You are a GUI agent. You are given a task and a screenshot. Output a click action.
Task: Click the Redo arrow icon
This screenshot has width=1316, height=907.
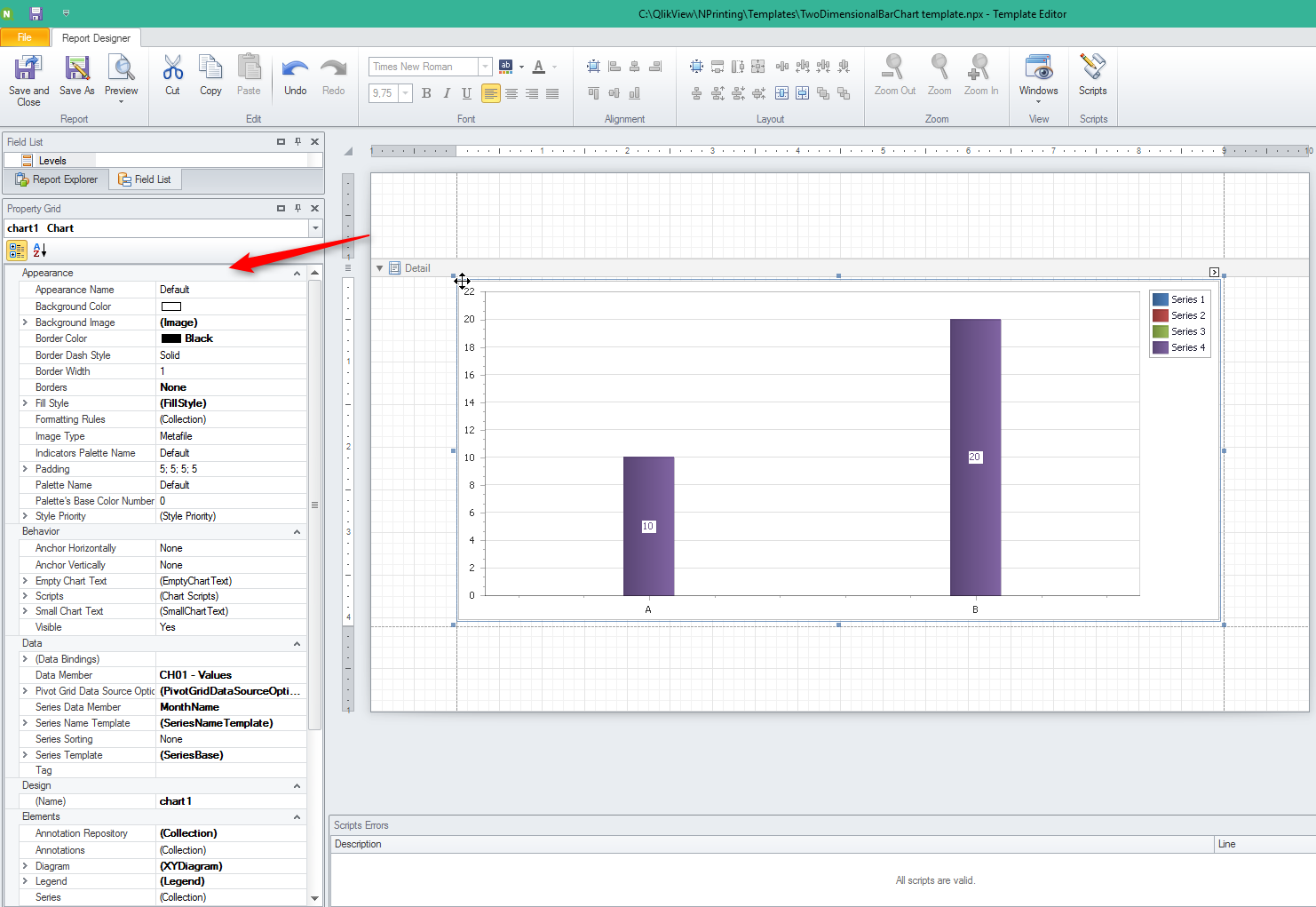click(x=333, y=69)
